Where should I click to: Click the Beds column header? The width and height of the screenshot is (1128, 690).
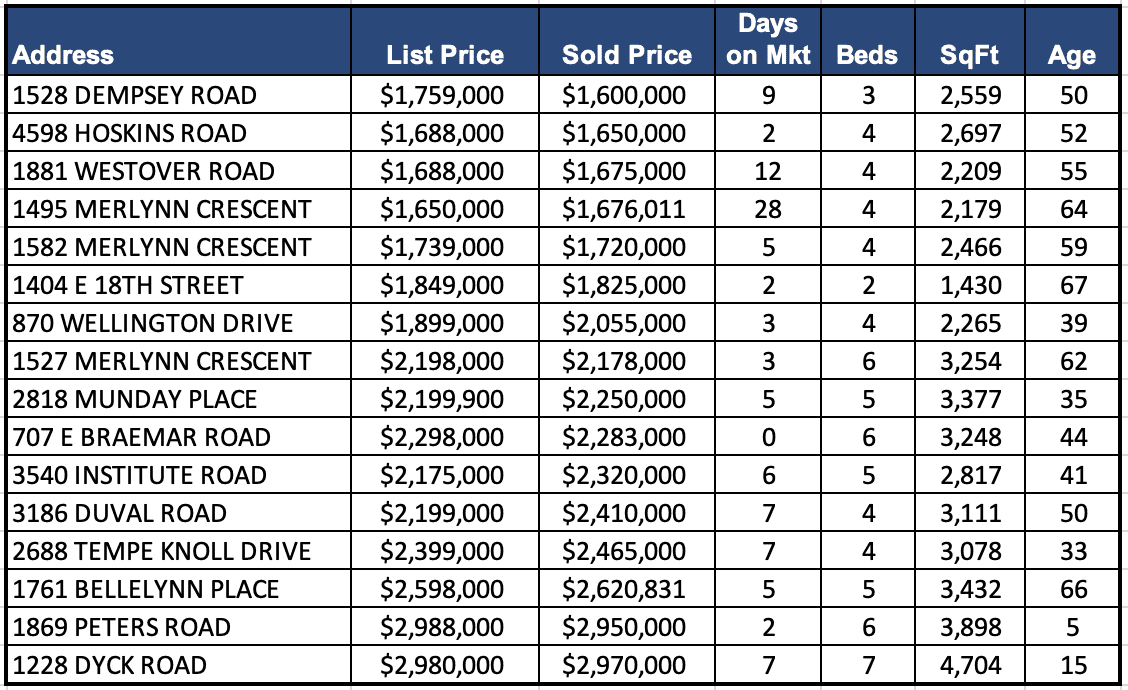(867, 56)
